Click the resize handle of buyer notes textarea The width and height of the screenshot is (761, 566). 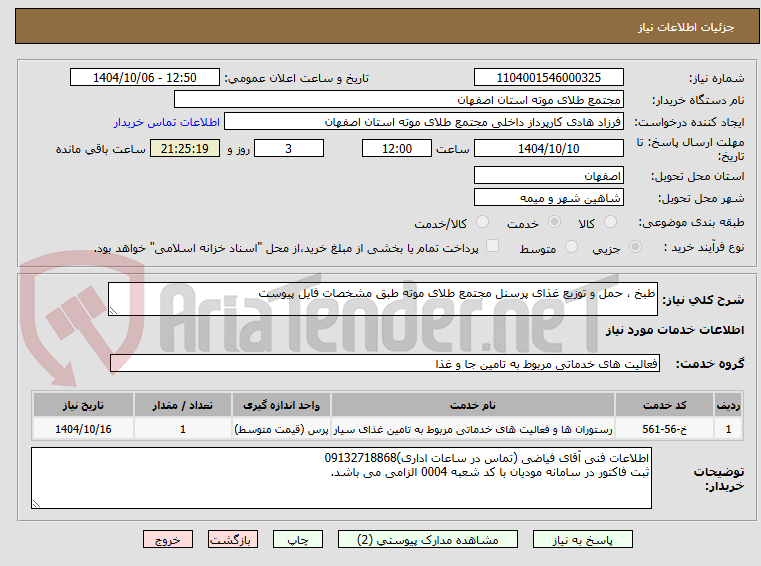(x=36, y=504)
